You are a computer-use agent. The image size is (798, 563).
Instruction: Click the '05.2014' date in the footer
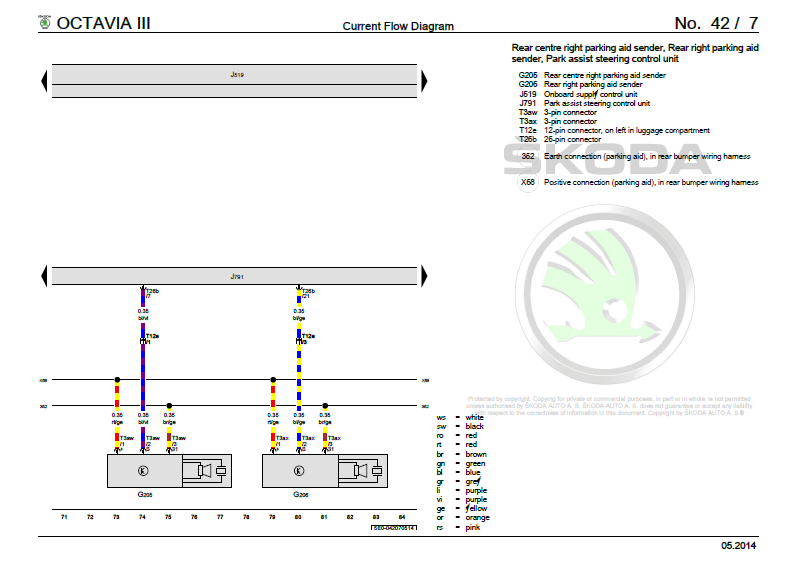738,546
